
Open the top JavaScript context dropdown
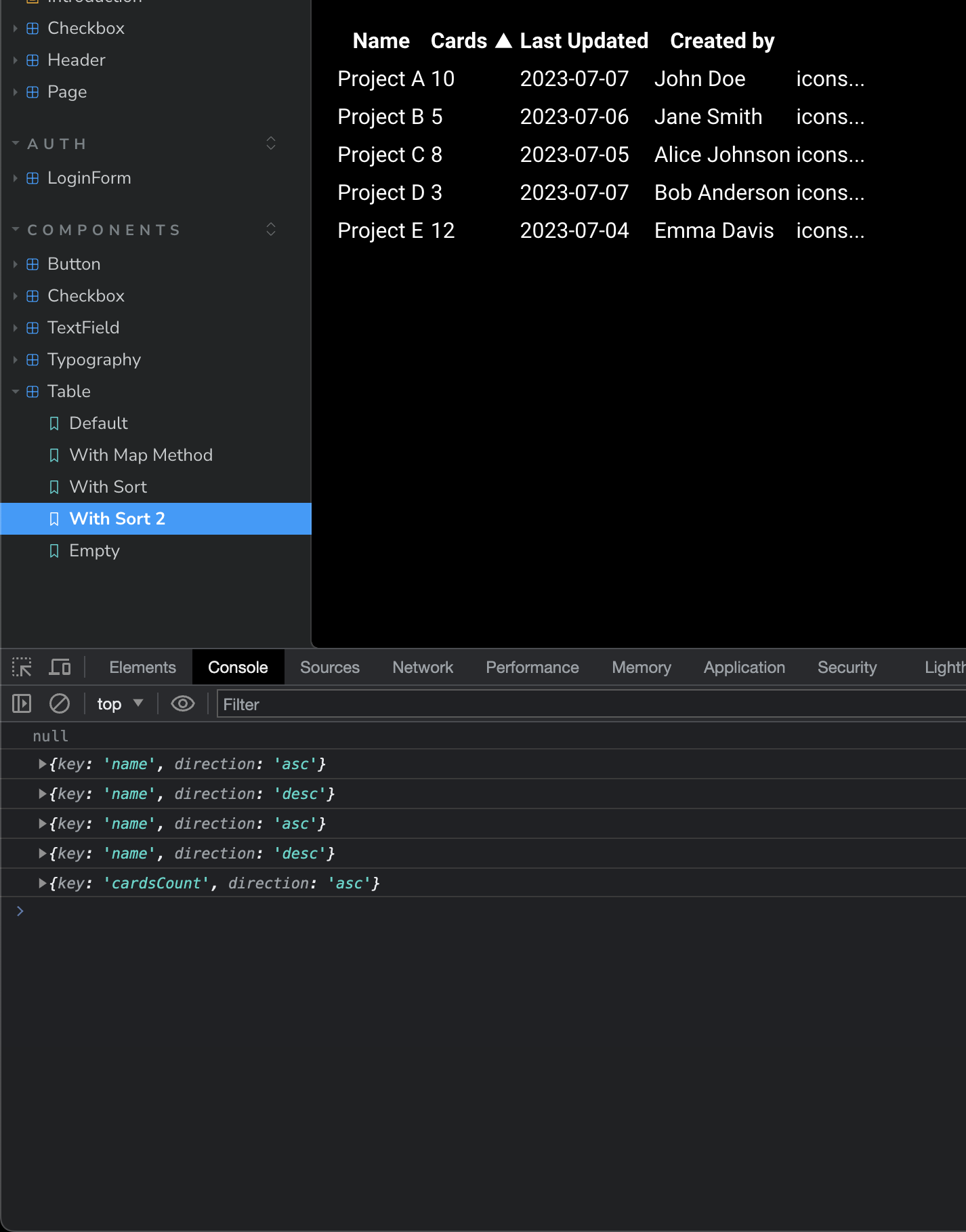pyautogui.click(x=120, y=704)
